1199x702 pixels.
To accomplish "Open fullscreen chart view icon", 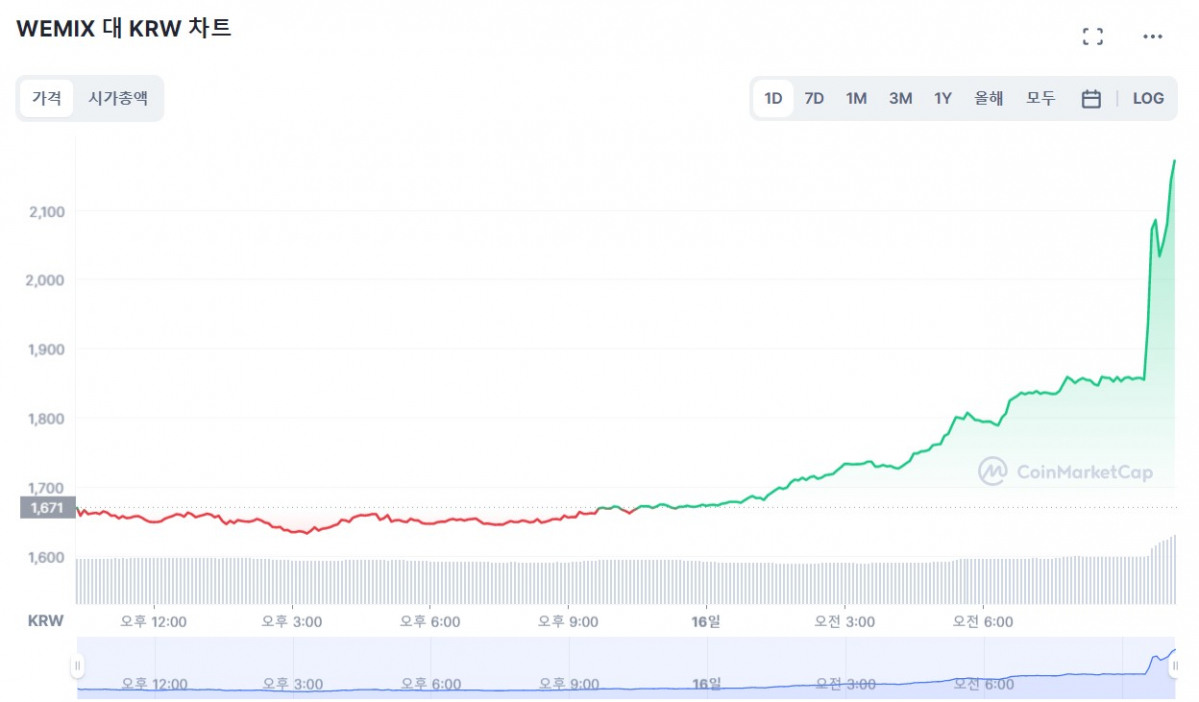I will point(1092,37).
